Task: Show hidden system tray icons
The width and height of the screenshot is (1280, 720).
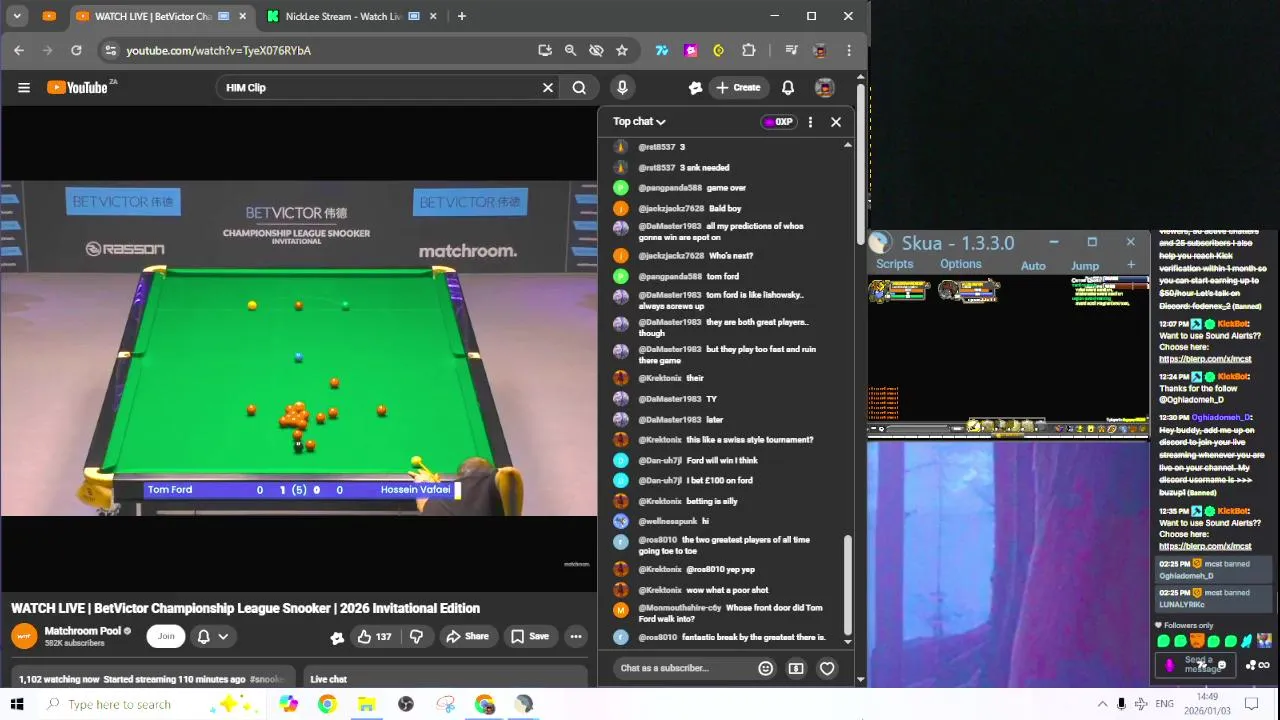Action: click(1102, 704)
